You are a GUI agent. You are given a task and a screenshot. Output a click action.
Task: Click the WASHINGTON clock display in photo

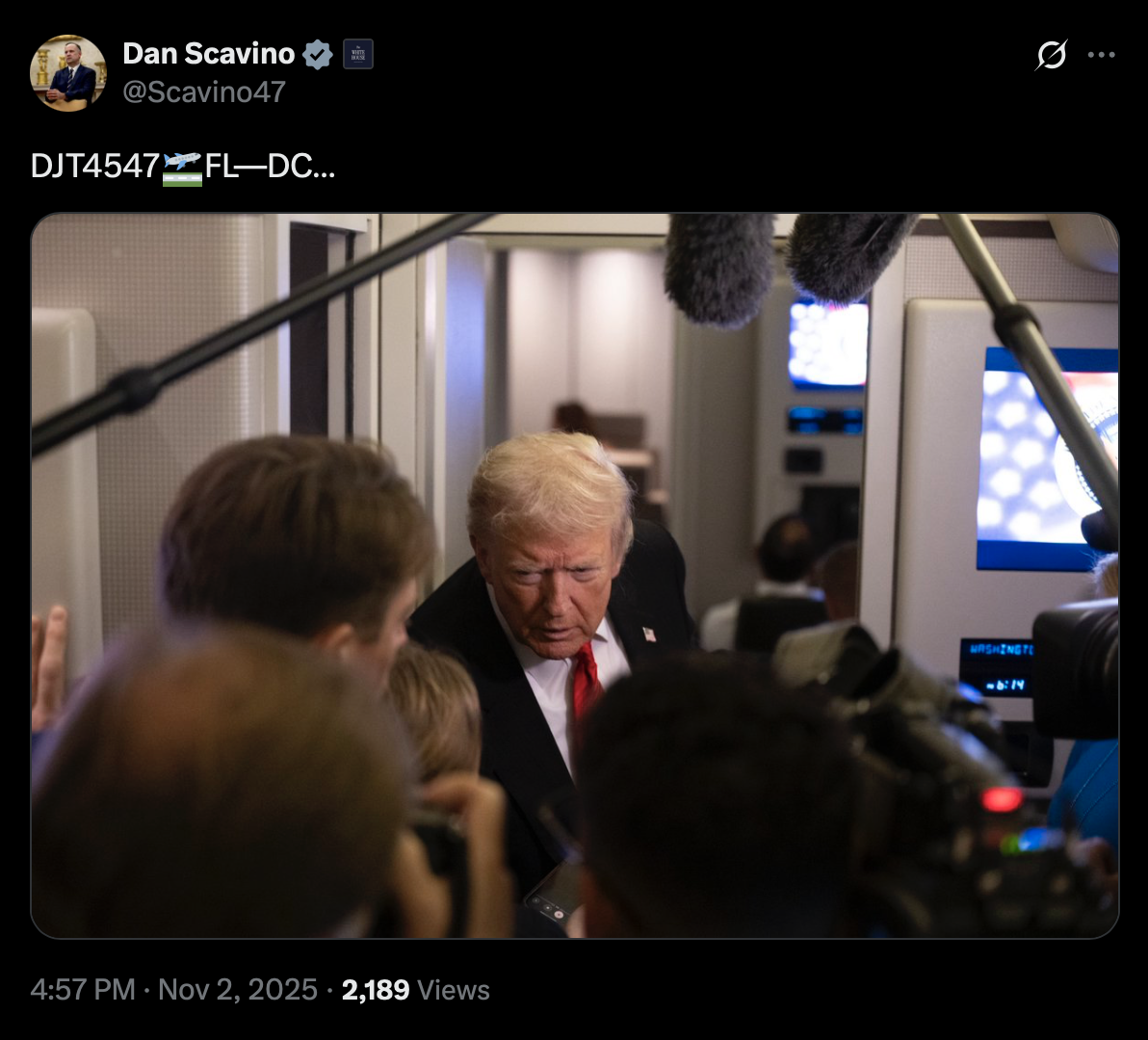pos(997,667)
